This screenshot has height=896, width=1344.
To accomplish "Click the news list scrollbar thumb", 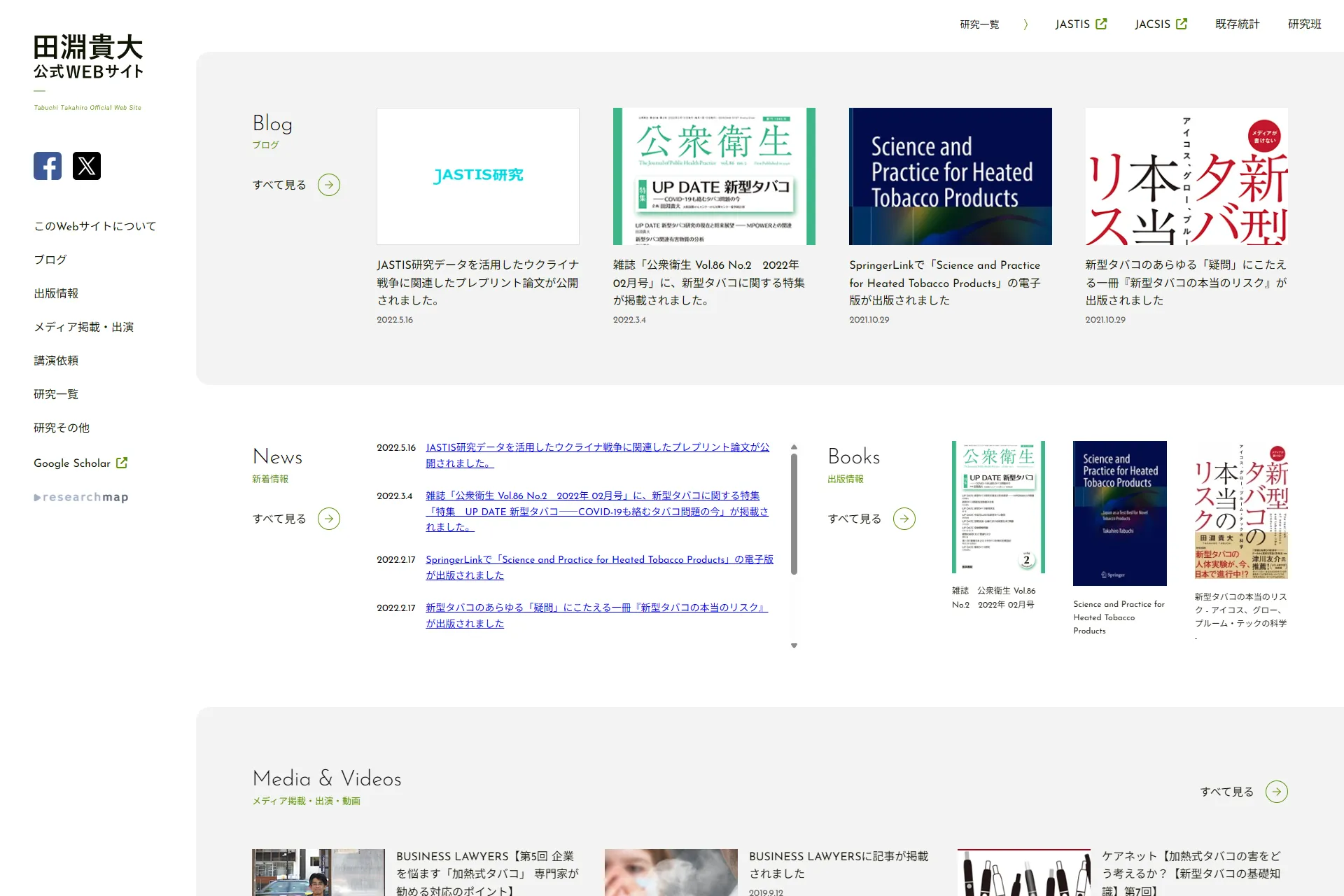I will coord(794,514).
